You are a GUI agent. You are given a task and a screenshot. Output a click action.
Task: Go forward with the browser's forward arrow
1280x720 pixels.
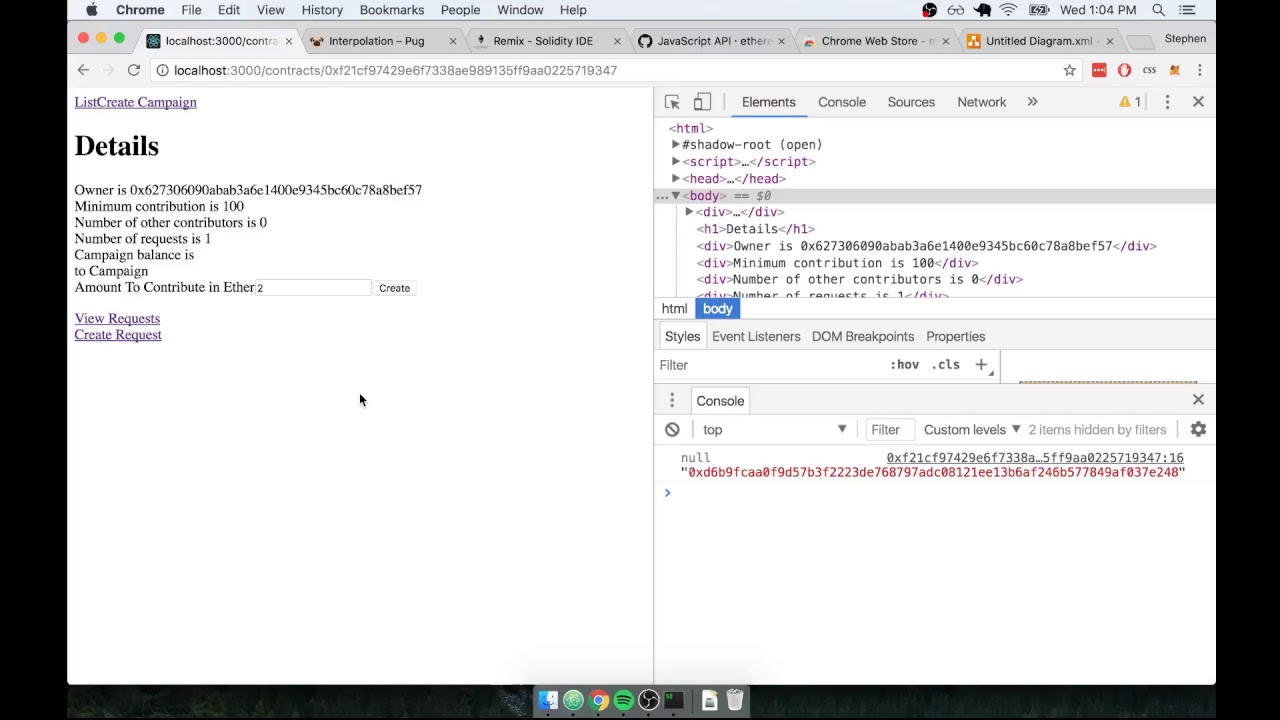pos(108,70)
